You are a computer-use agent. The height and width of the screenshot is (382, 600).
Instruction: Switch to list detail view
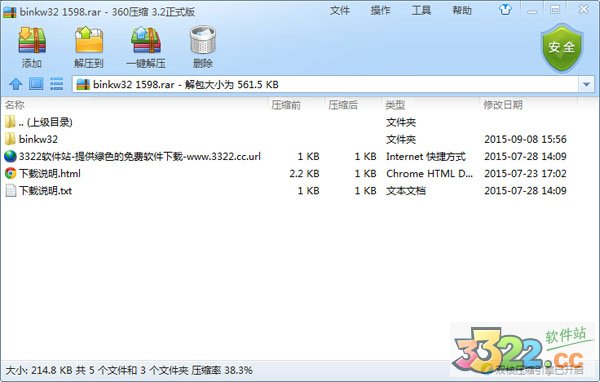57,84
